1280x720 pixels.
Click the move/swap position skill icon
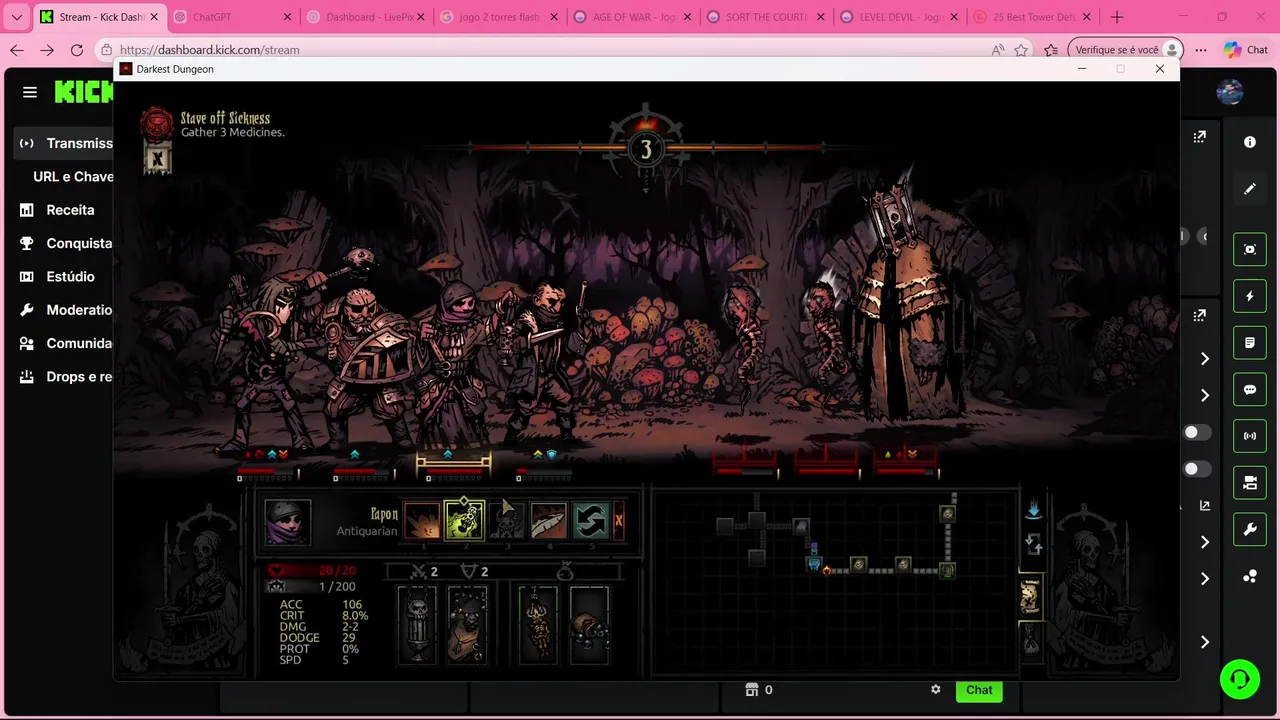[591, 521]
